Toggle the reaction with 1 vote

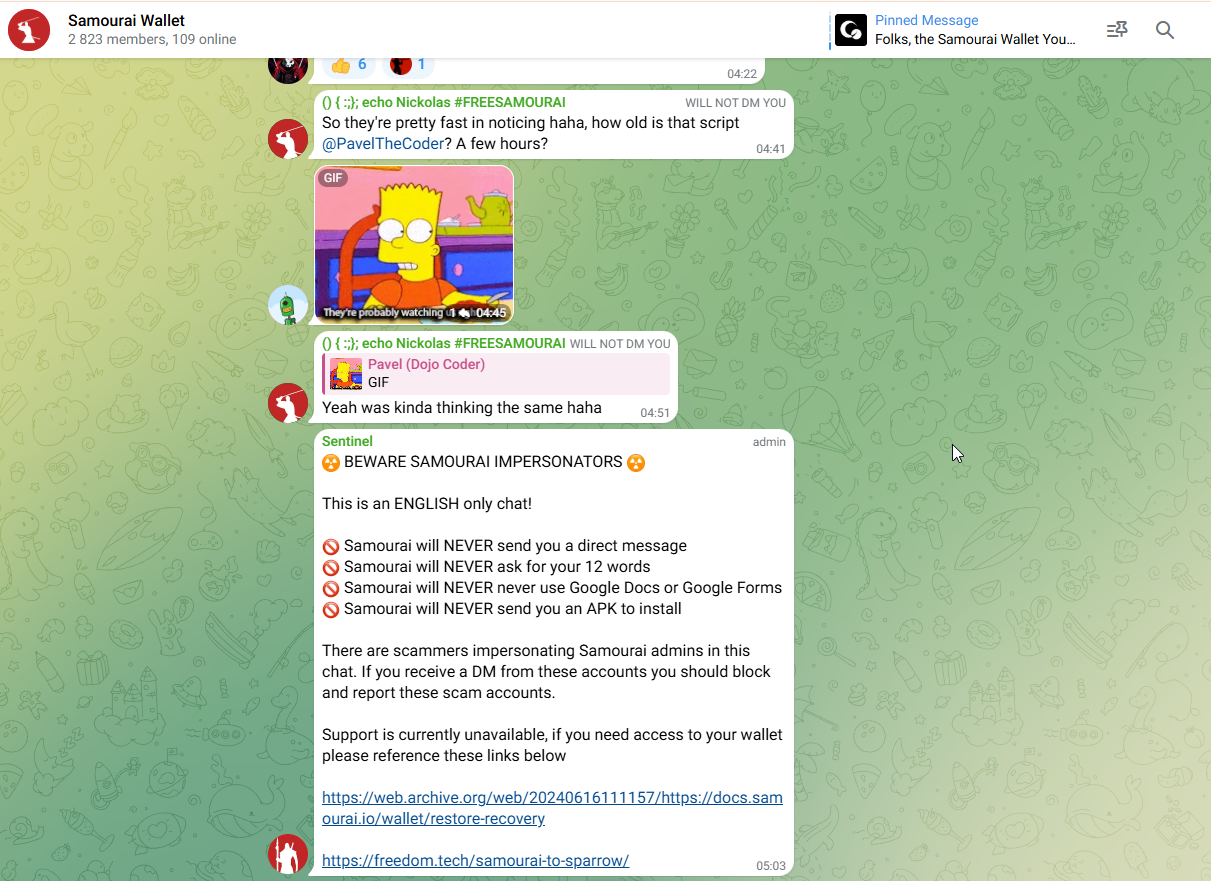pyautogui.click(x=408, y=65)
